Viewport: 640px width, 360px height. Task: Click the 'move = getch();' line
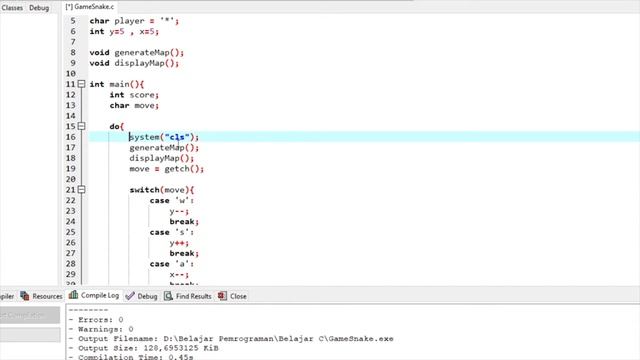(x=167, y=169)
